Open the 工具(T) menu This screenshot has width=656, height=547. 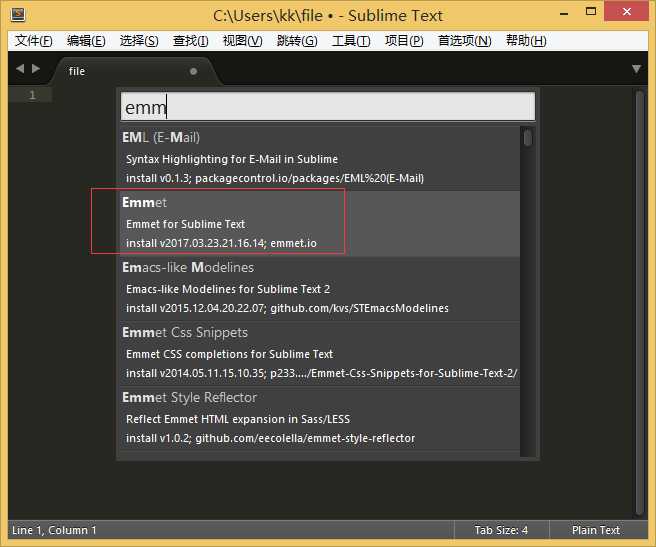(x=351, y=41)
